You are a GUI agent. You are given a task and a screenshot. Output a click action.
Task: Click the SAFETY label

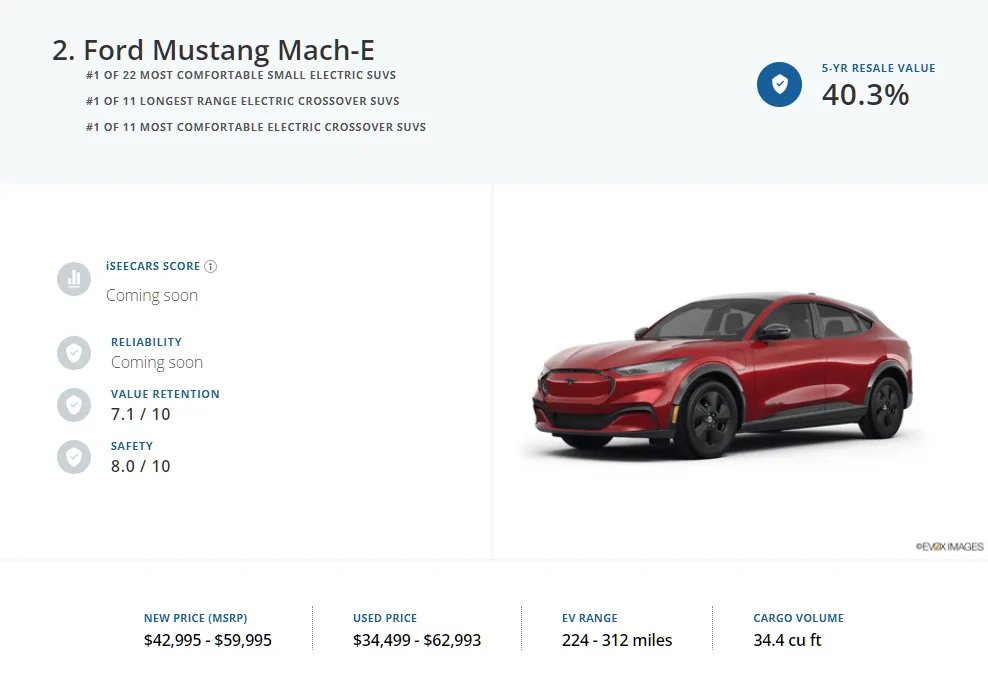[132, 446]
